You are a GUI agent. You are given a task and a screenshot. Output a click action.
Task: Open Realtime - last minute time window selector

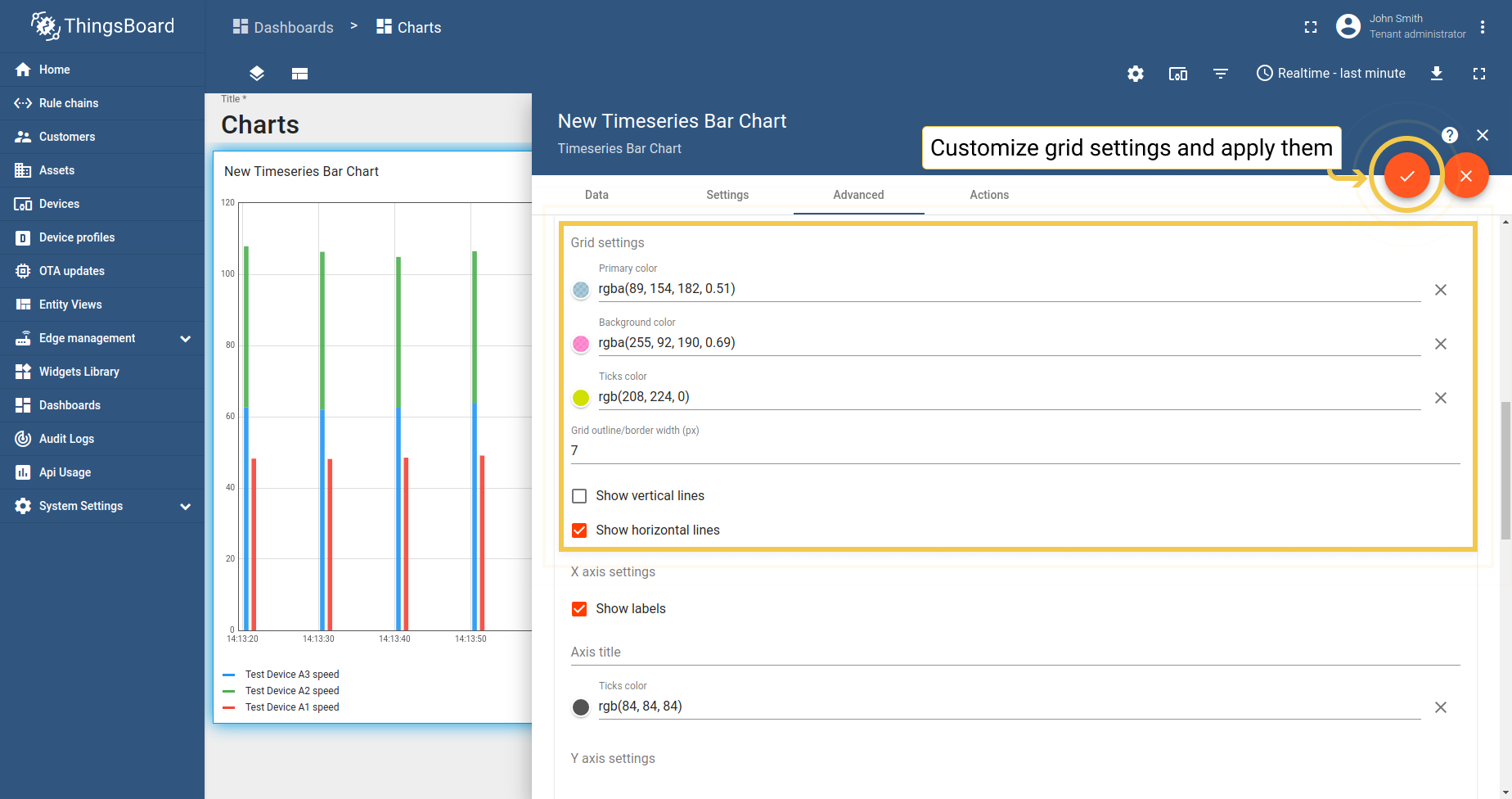(1331, 74)
